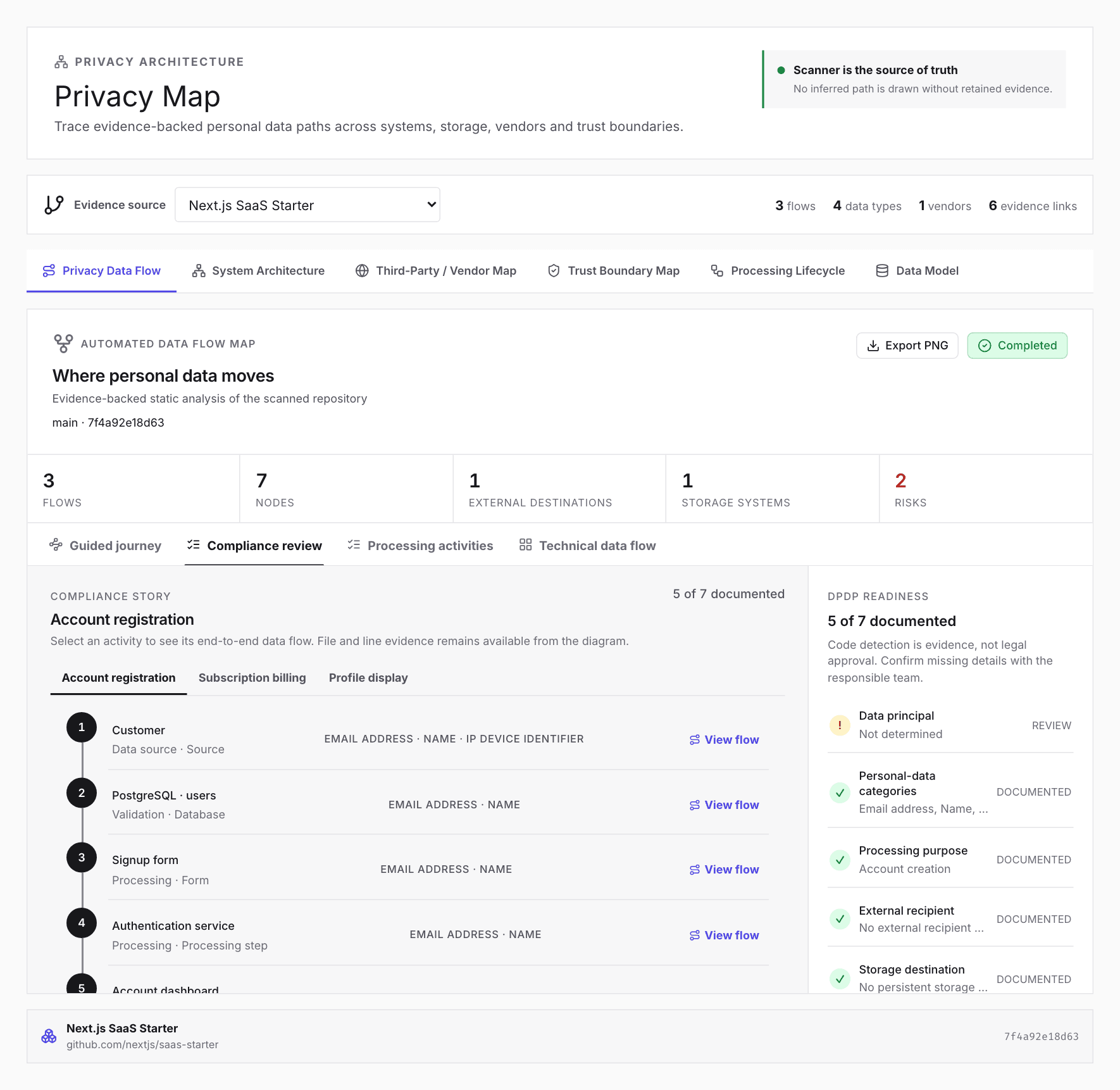The image size is (1120, 1090).
Task: Select the Compliance review tab
Action: [x=254, y=546]
